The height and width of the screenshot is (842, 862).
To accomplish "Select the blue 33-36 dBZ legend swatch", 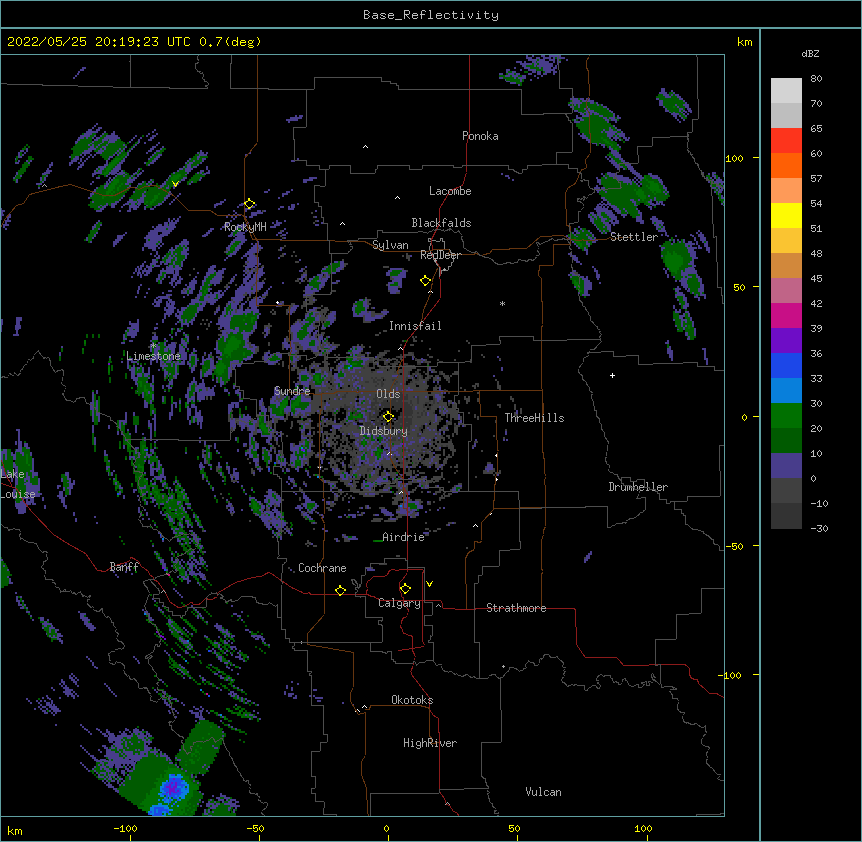I will 786,365.
